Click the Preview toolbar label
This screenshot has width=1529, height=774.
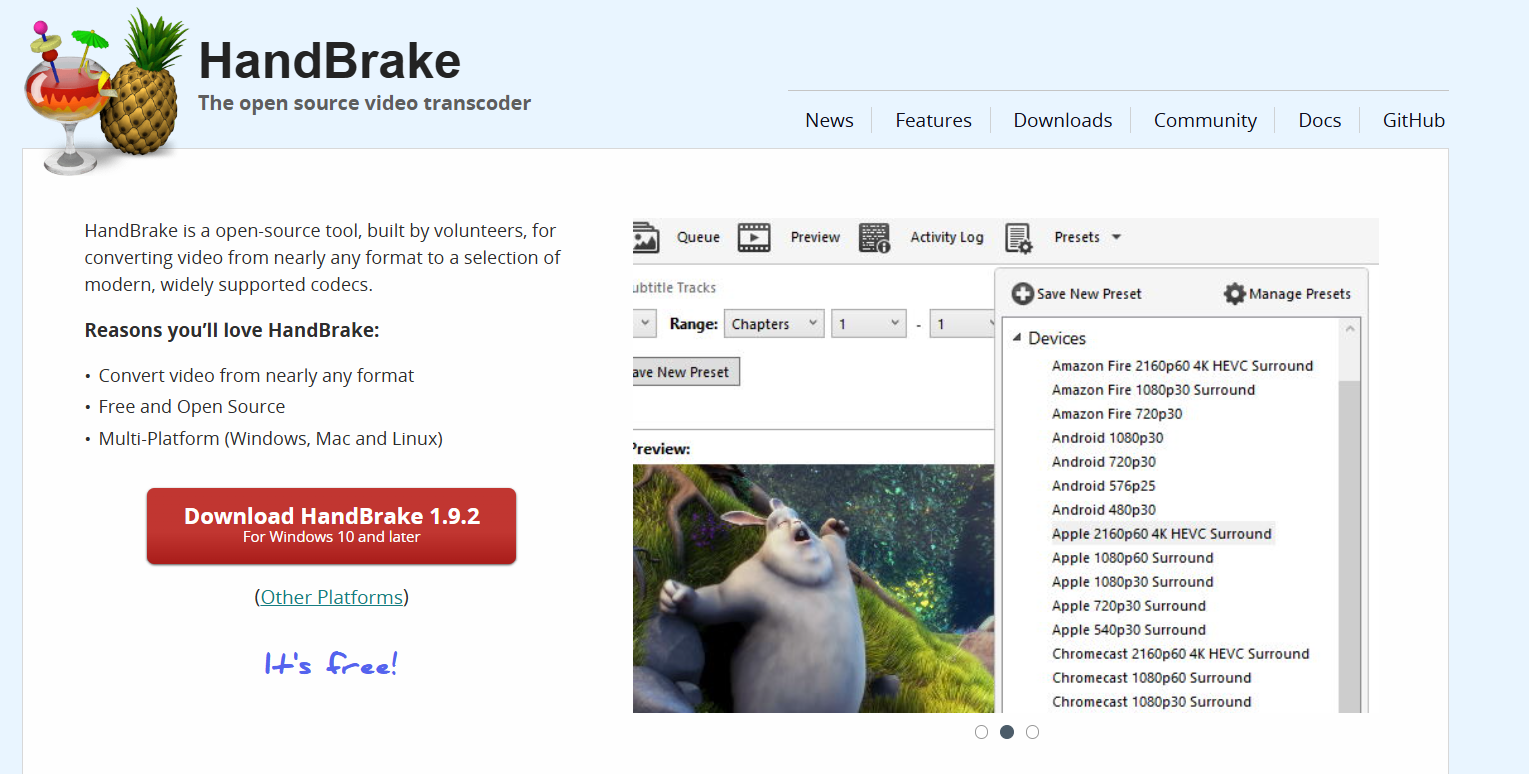[x=815, y=237]
